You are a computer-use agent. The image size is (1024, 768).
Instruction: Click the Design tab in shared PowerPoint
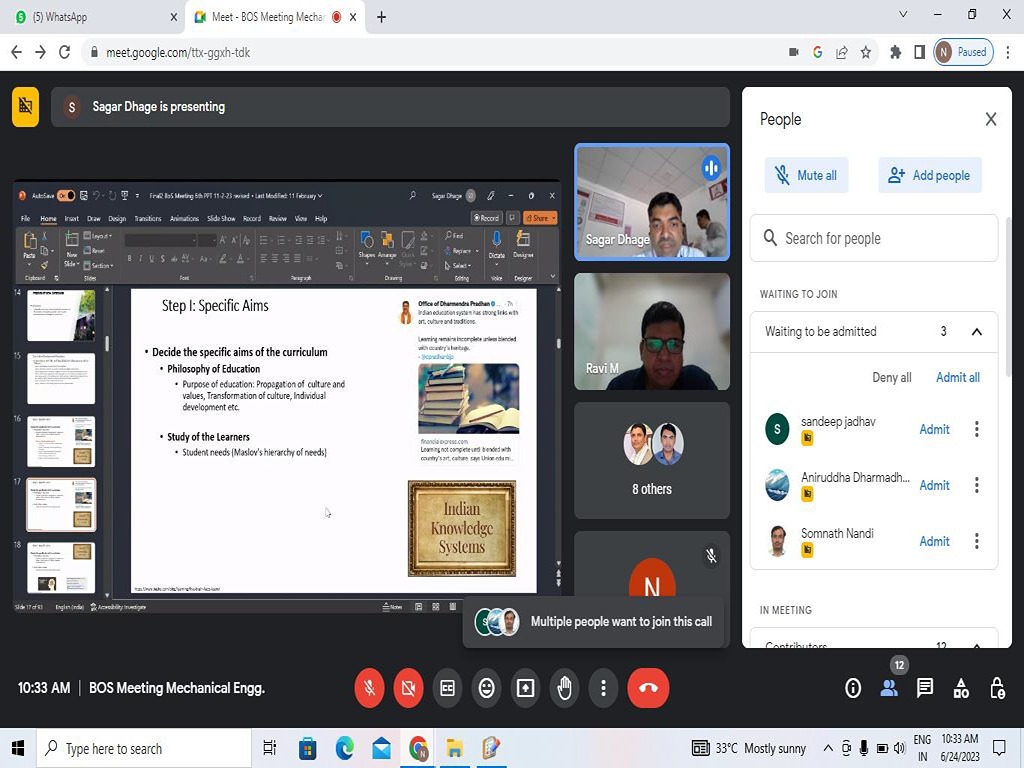pyautogui.click(x=117, y=219)
